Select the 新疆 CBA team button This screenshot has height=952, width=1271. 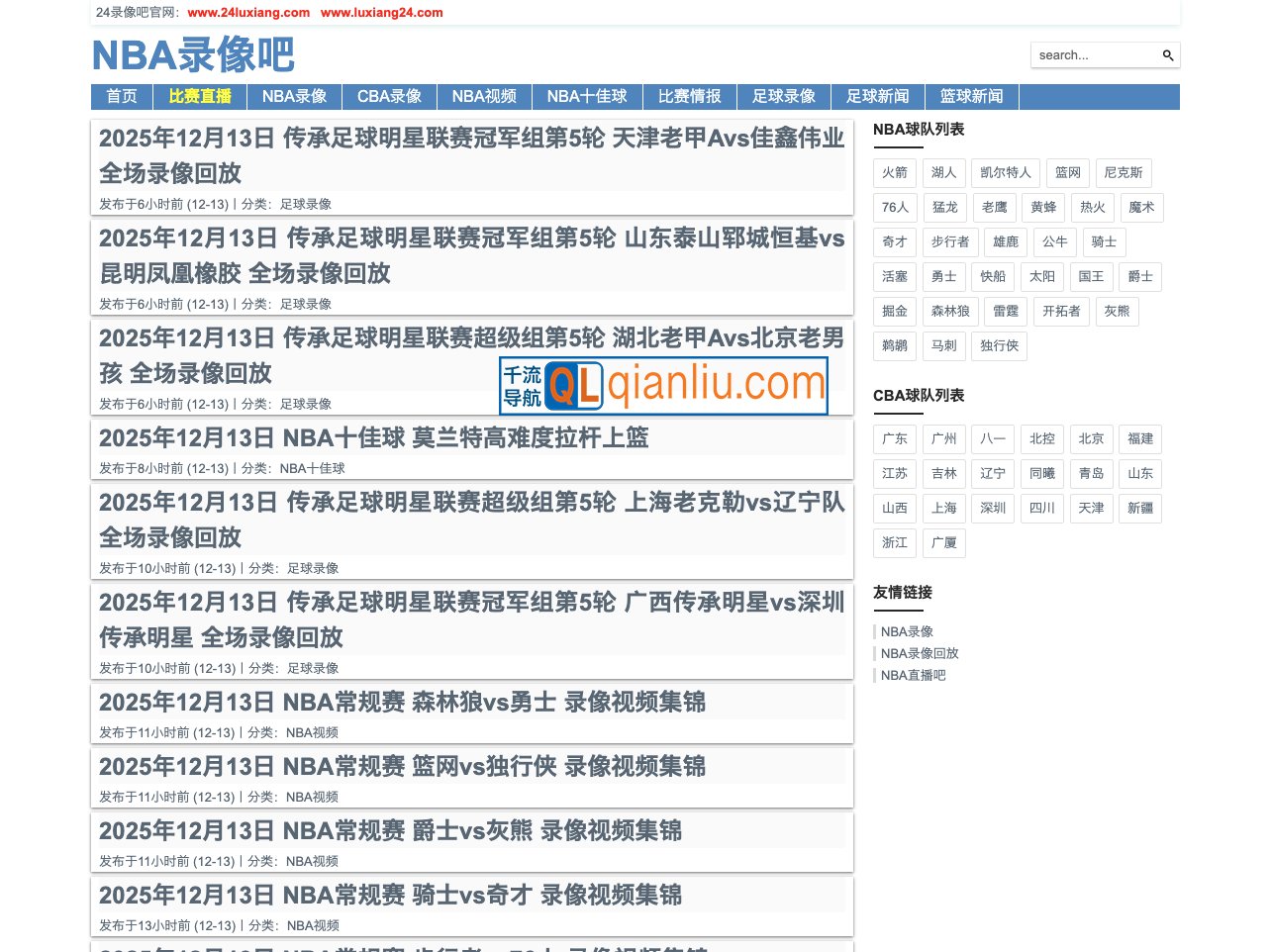[1139, 508]
